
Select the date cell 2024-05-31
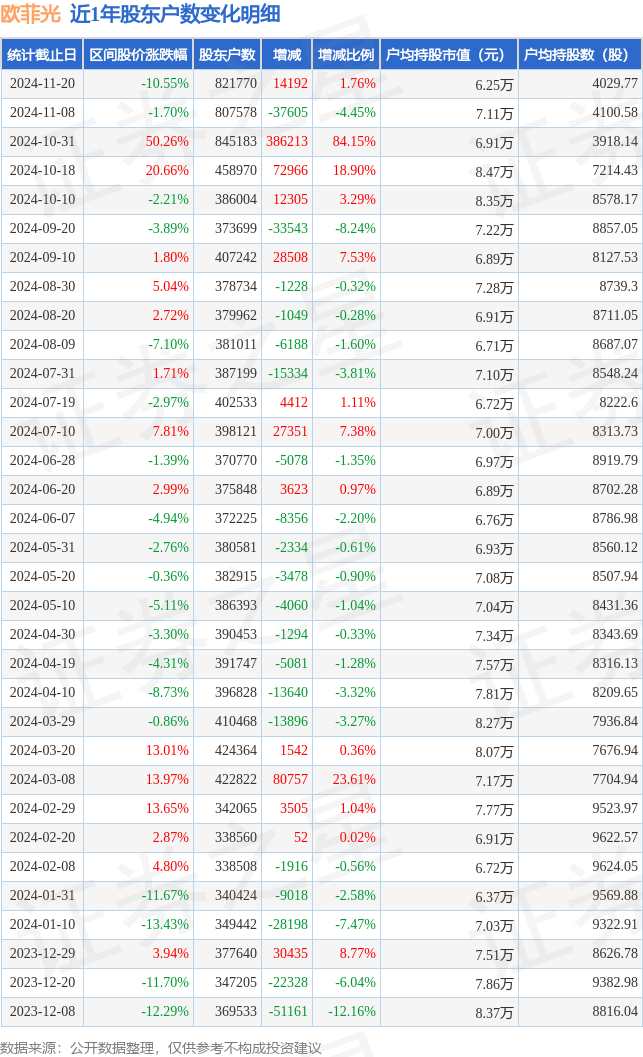[42, 547]
